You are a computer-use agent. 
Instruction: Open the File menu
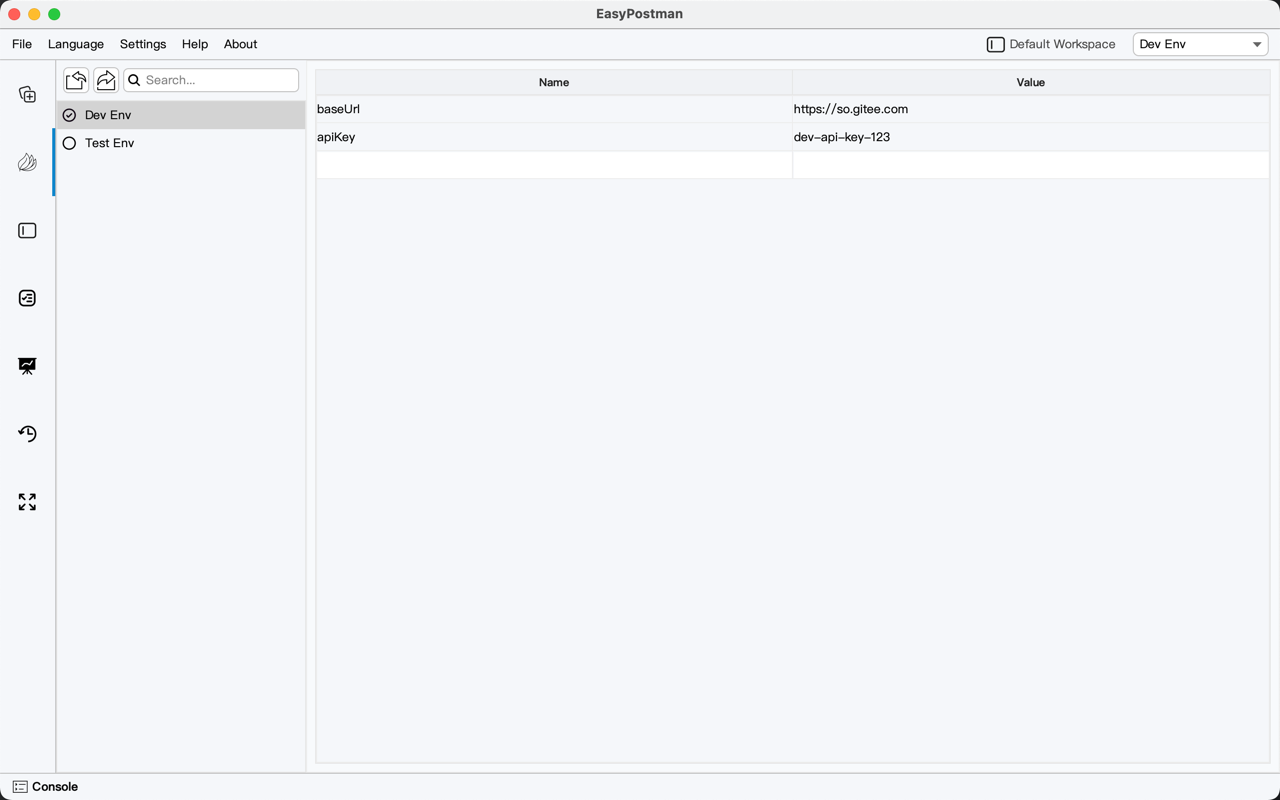22,44
